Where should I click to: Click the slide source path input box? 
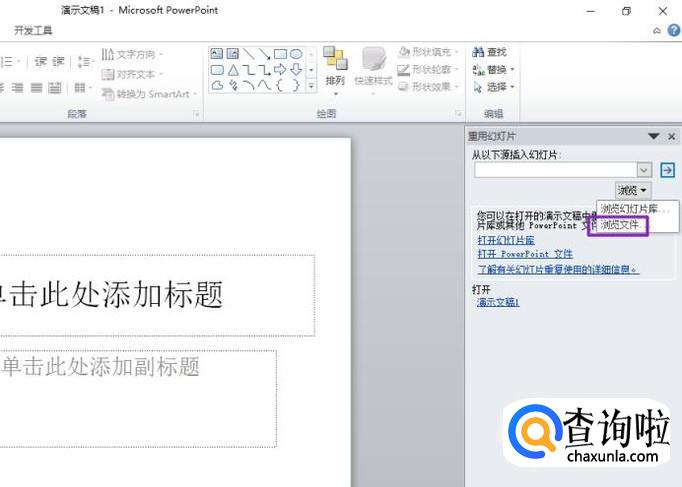(x=556, y=170)
